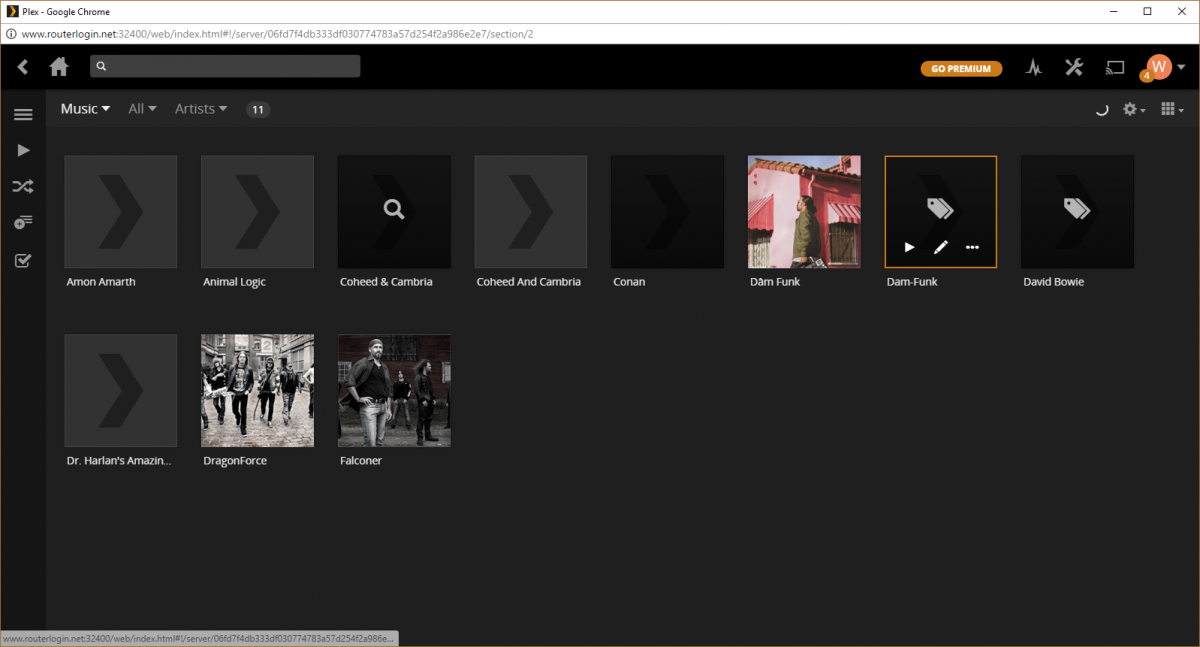The width and height of the screenshot is (1200, 647).
Task: Open the Plex home icon
Action: click(x=59, y=67)
